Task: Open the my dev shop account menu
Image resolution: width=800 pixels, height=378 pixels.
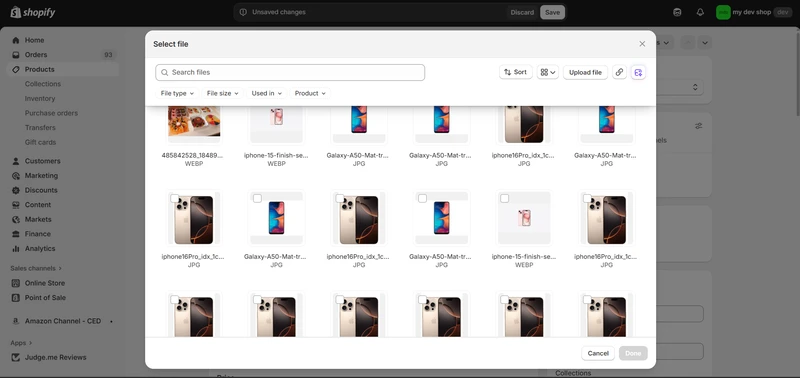Action: coord(754,12)
